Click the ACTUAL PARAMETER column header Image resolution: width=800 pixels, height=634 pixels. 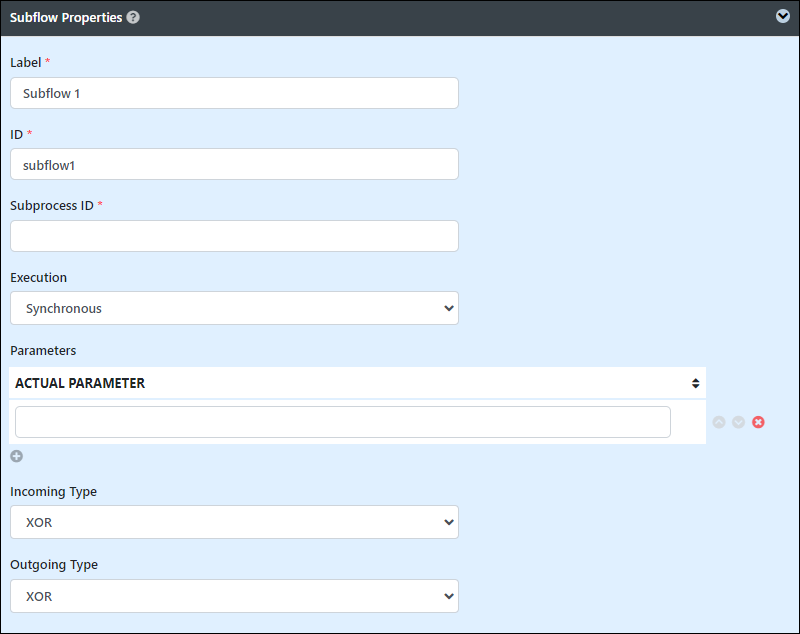[x=80, y=383]
